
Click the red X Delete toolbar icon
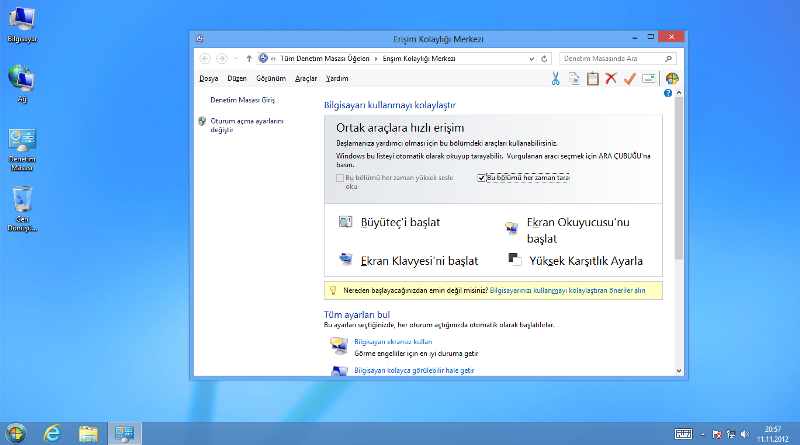point(611,78)
